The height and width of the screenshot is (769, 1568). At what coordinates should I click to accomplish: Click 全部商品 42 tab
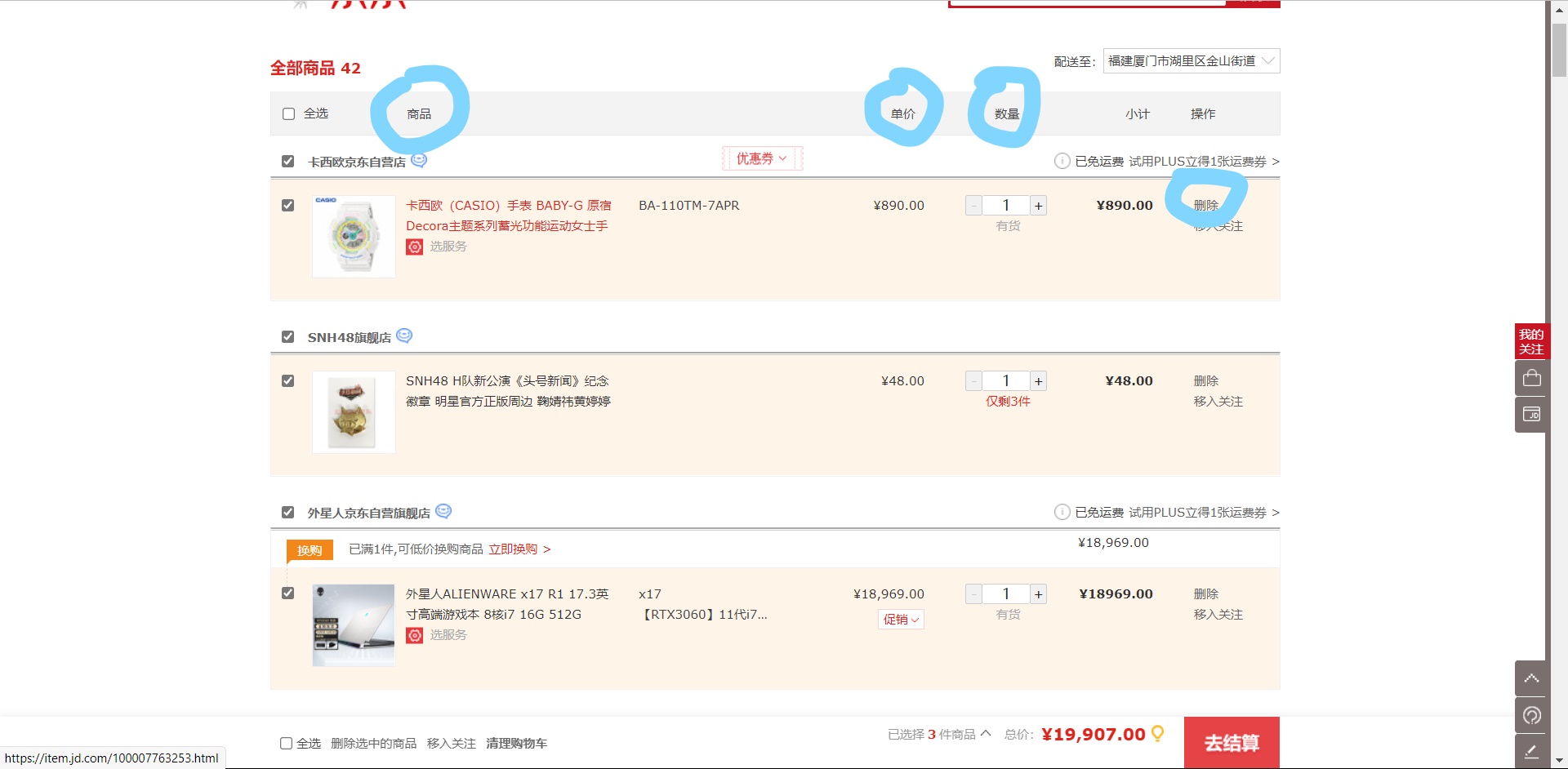[315, 68]
